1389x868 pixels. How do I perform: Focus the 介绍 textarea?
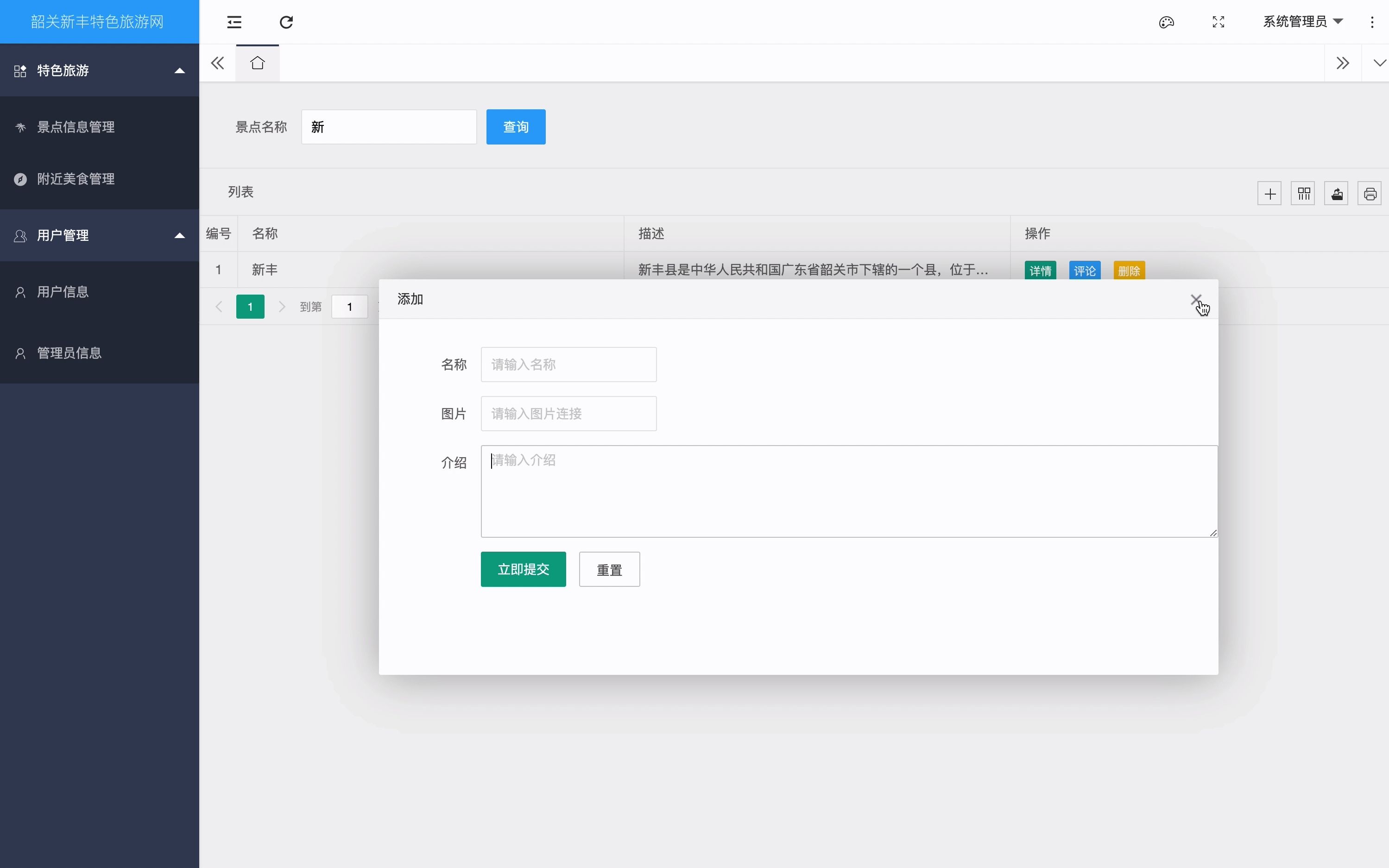coord(849,491)
